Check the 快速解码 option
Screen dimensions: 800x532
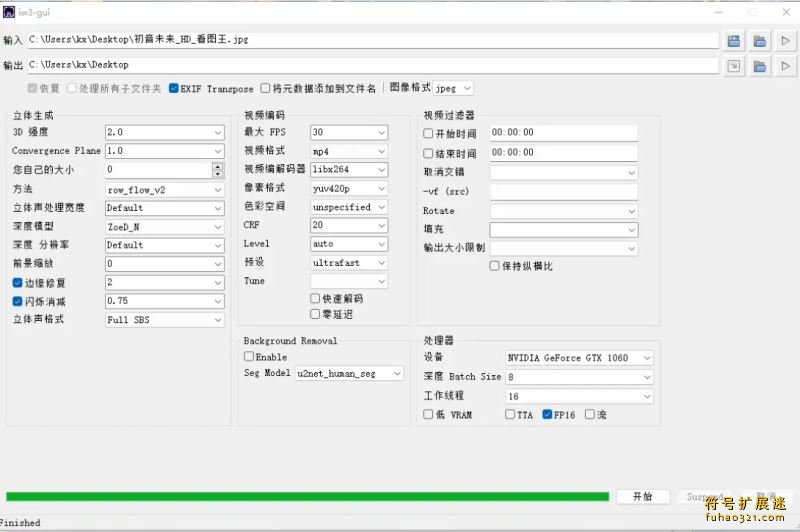point(315,298)
